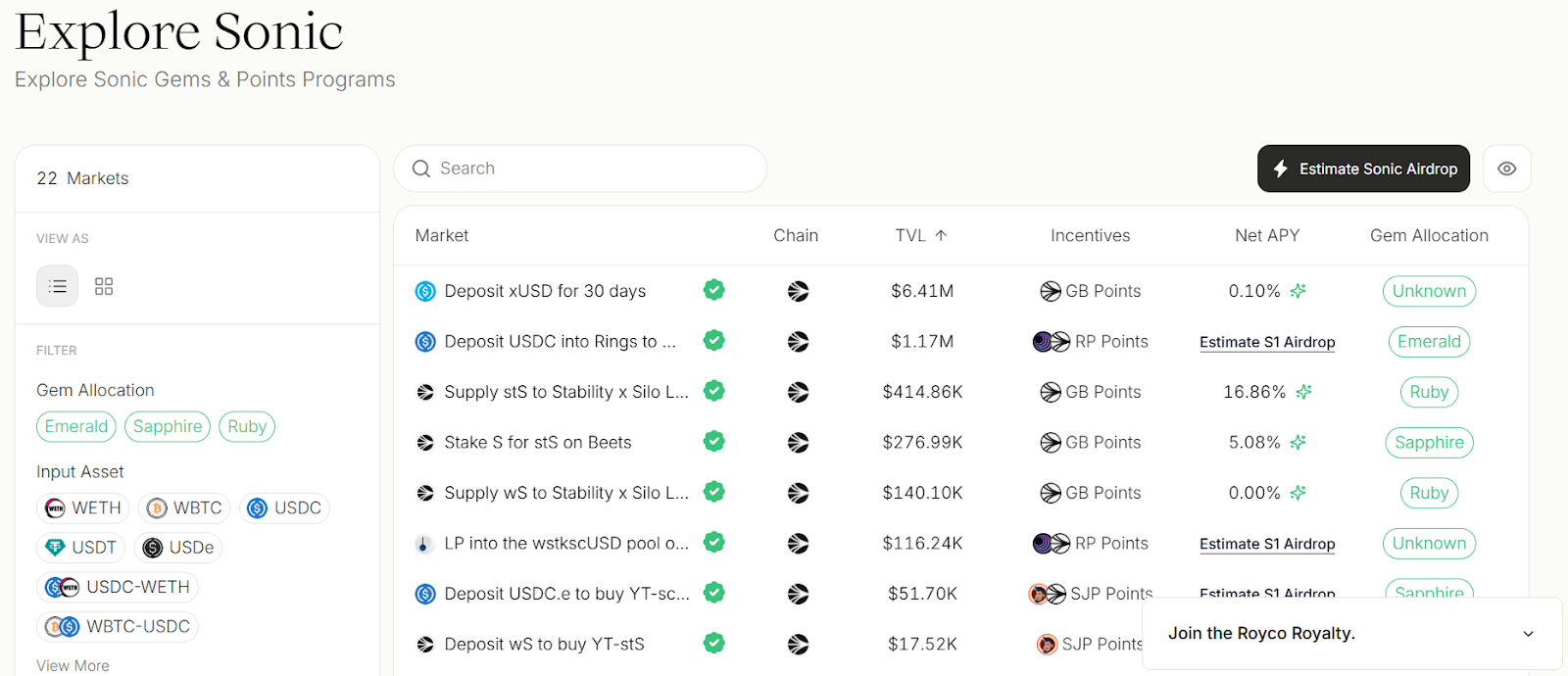
Task: Click Unknown gem badge in xUSD row
Action: [1429, 291]
